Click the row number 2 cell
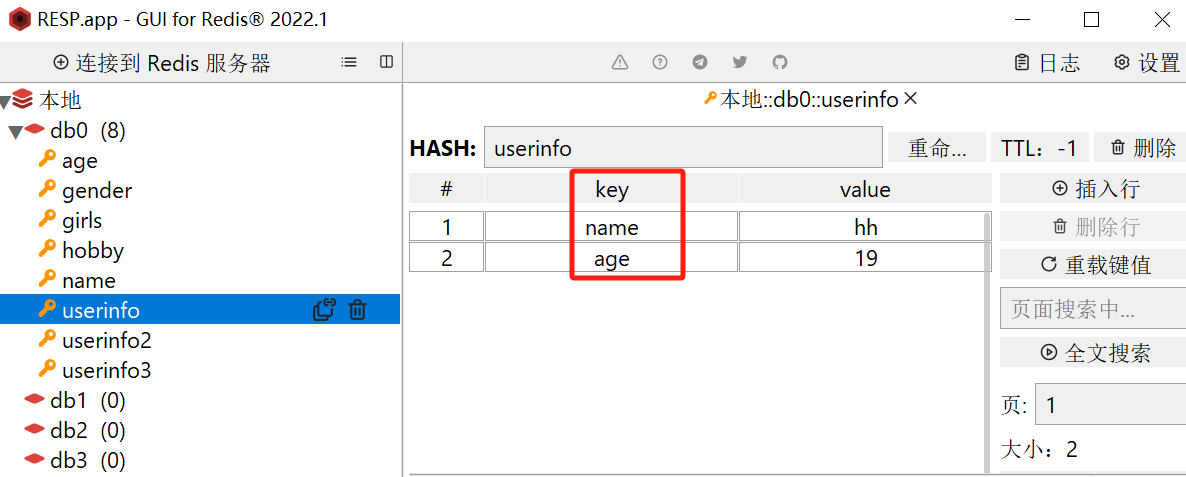Viewport: 1186px width, 477px height. point(446,258)
